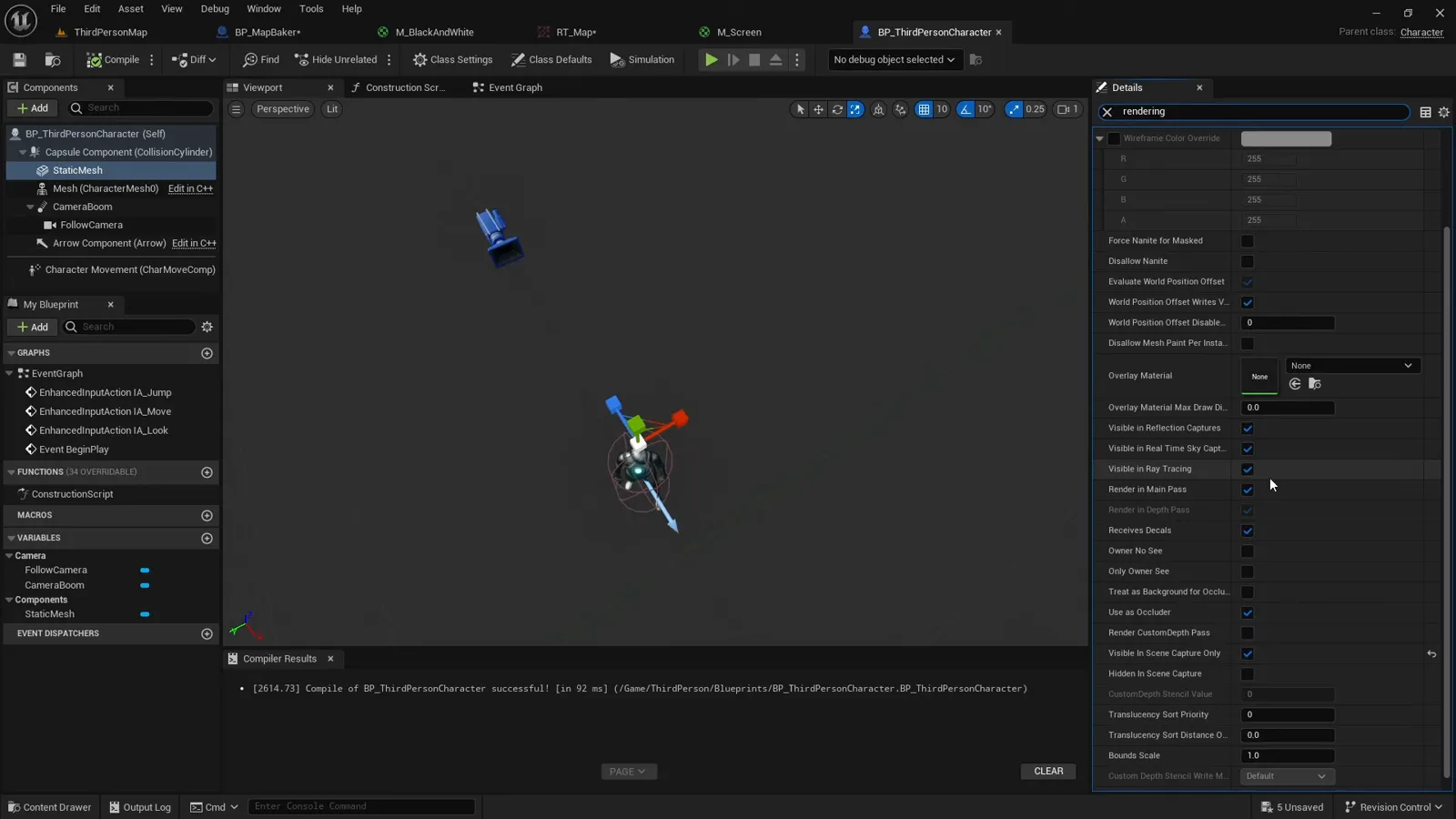Select the Scale gizmo tool
Viewport: 1456px width, 819px height.
tap(855, 109)
